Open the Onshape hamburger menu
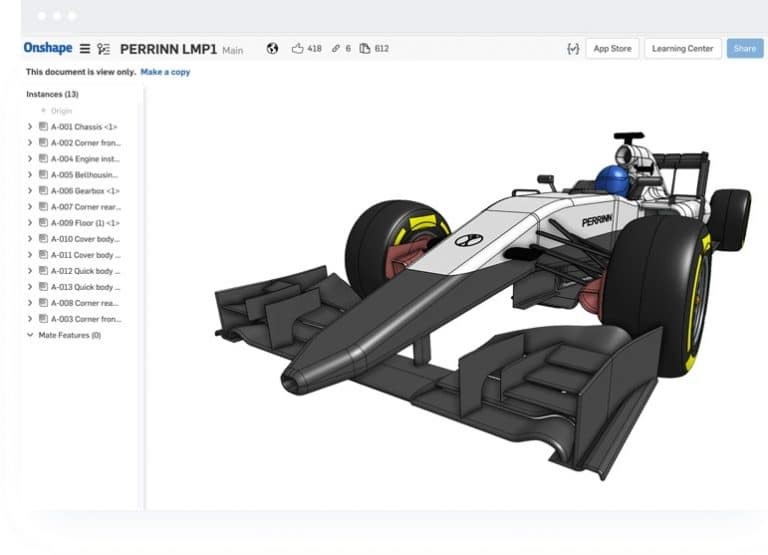 click(x=85, y=49)
